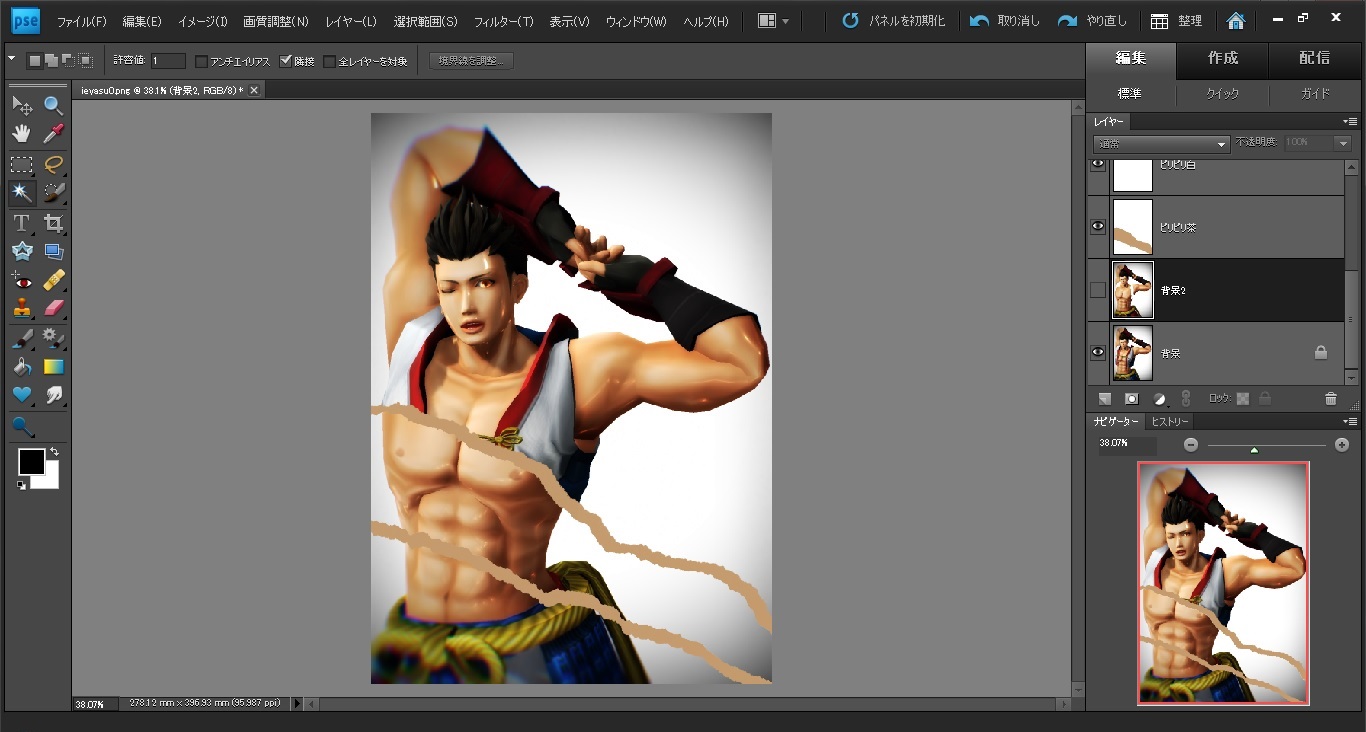
Task: Select the Move tool
Action: click(x=21, y=105)
